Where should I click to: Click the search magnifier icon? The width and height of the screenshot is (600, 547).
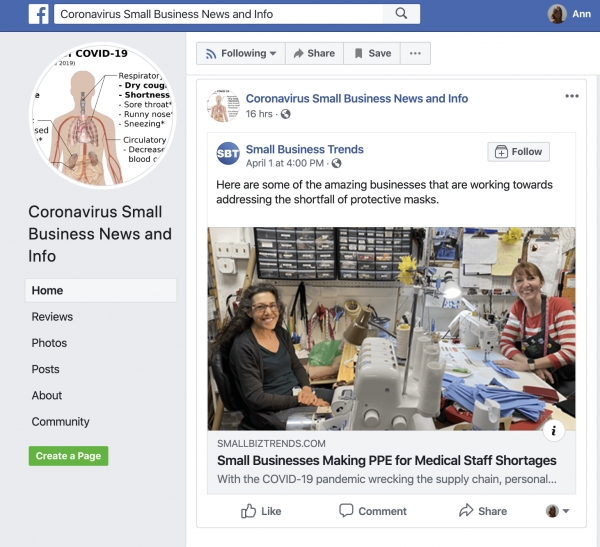click(x=401, y=14)
